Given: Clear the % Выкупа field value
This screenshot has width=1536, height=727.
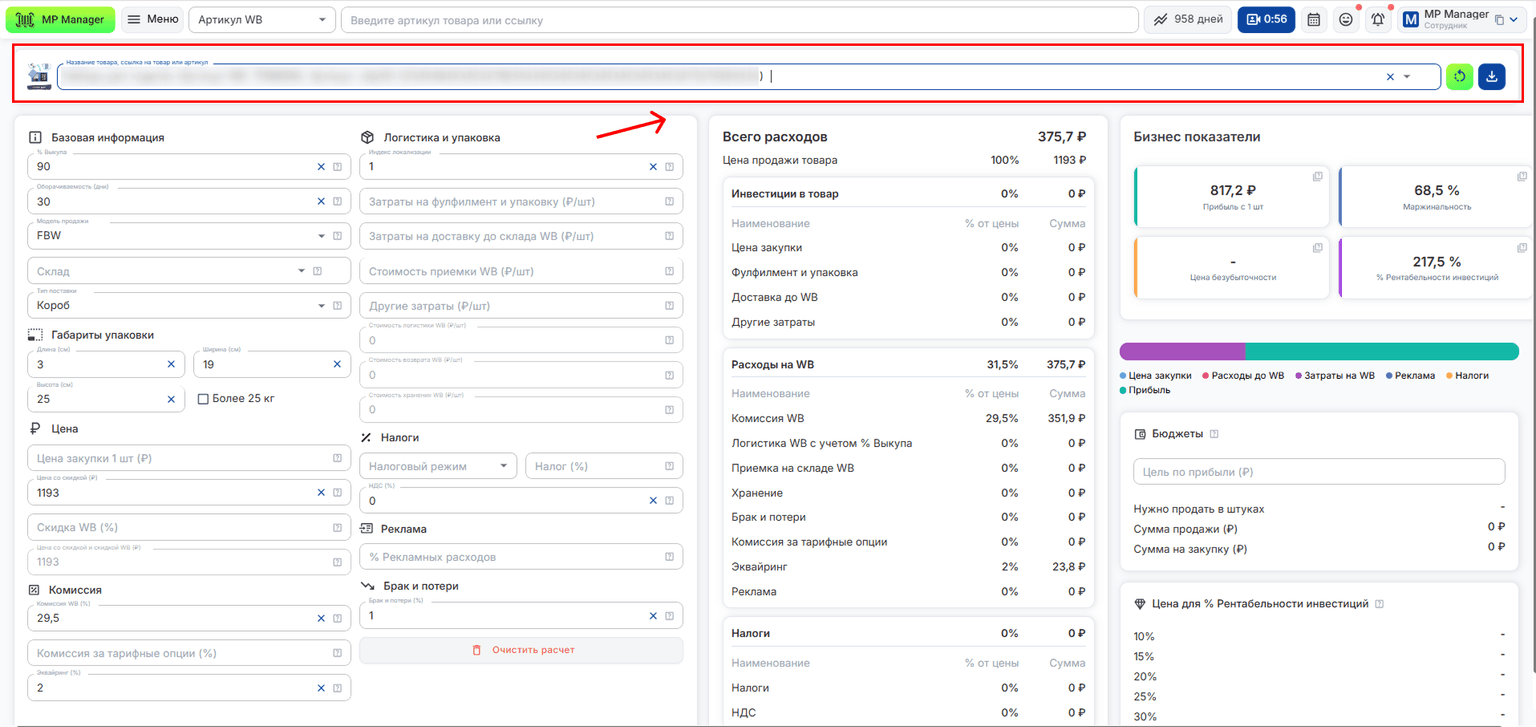Looking at the screenshot, I should (x=321, y=167).
